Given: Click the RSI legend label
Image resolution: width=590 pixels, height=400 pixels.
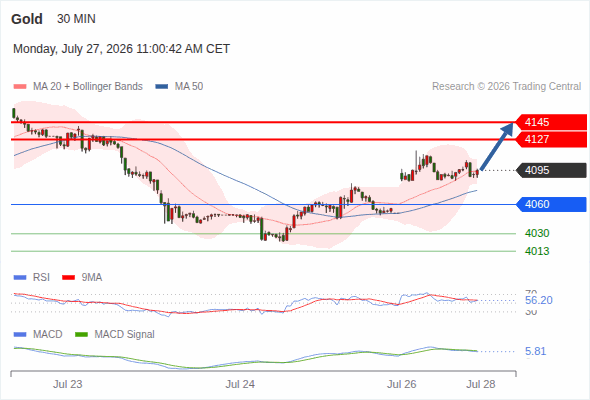Looking at the screenshot, I should 41,278.
